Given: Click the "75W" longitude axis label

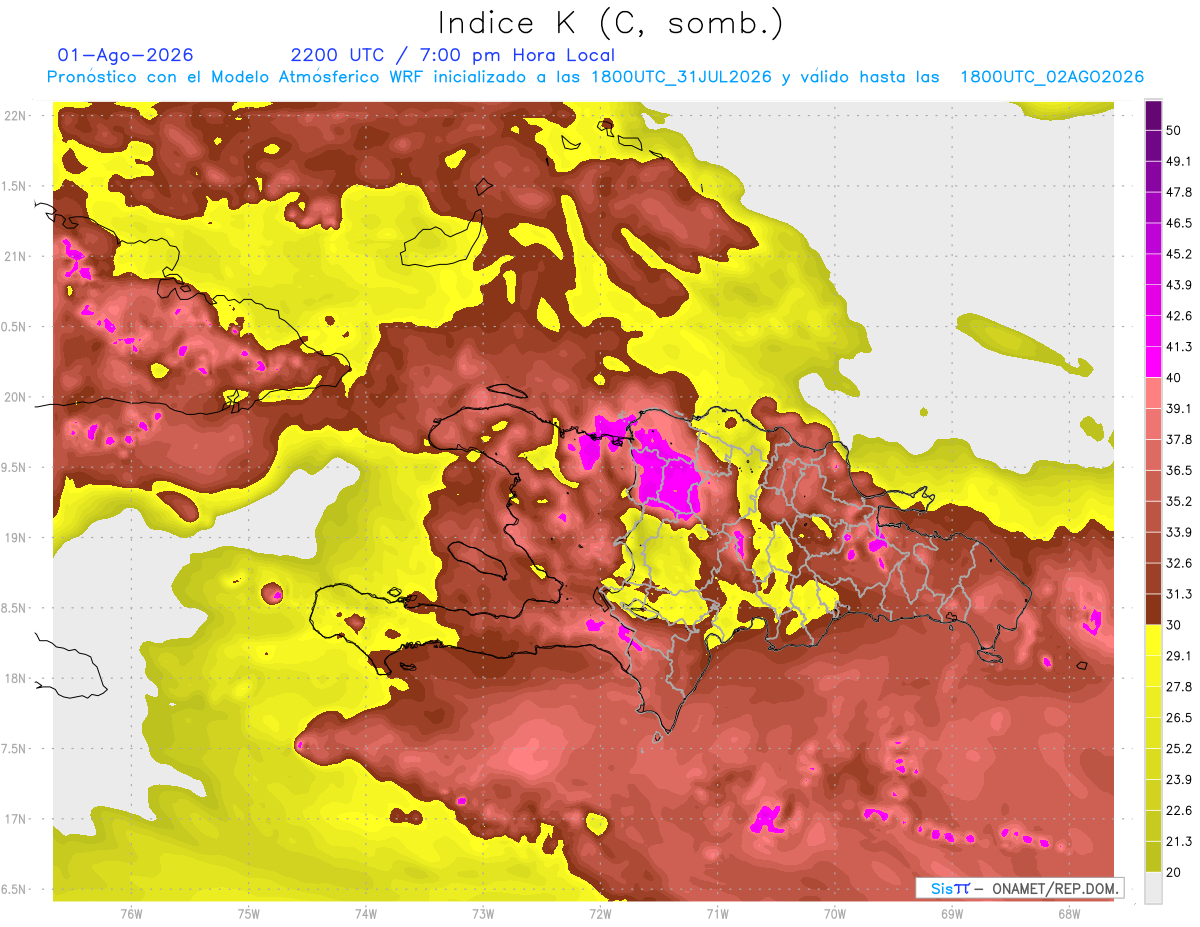Looking at the screenshot, I should pyautogui.click(x=249, y=914).
